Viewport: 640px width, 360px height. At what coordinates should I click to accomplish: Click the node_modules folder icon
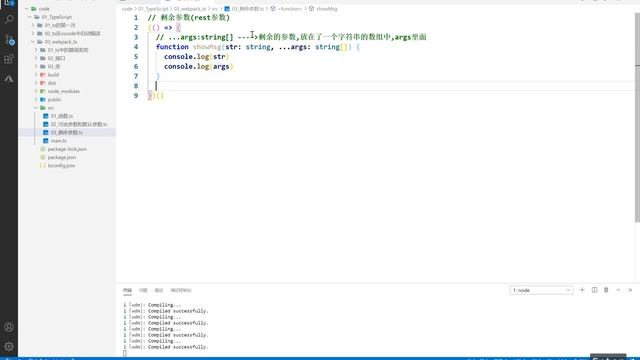[42, 91]
